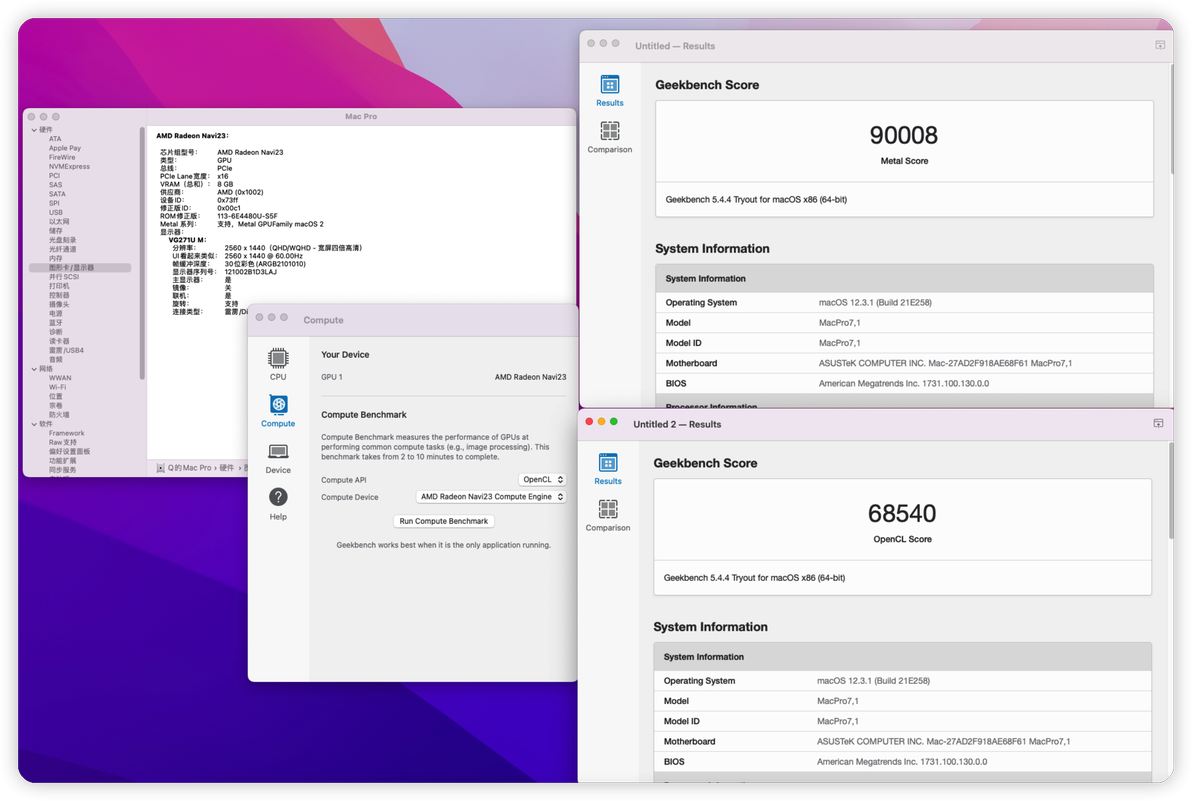Viewport: 1192px width, 801px height.
Task: Click the Motherboard row in Untitled 2 — Results
Action: (902, 742)
